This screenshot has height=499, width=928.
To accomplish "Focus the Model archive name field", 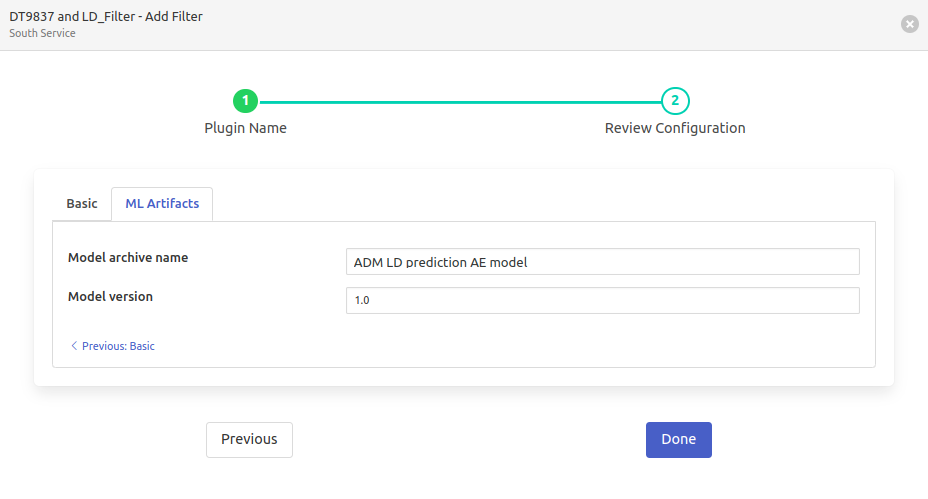I will [x=602, y=262].
